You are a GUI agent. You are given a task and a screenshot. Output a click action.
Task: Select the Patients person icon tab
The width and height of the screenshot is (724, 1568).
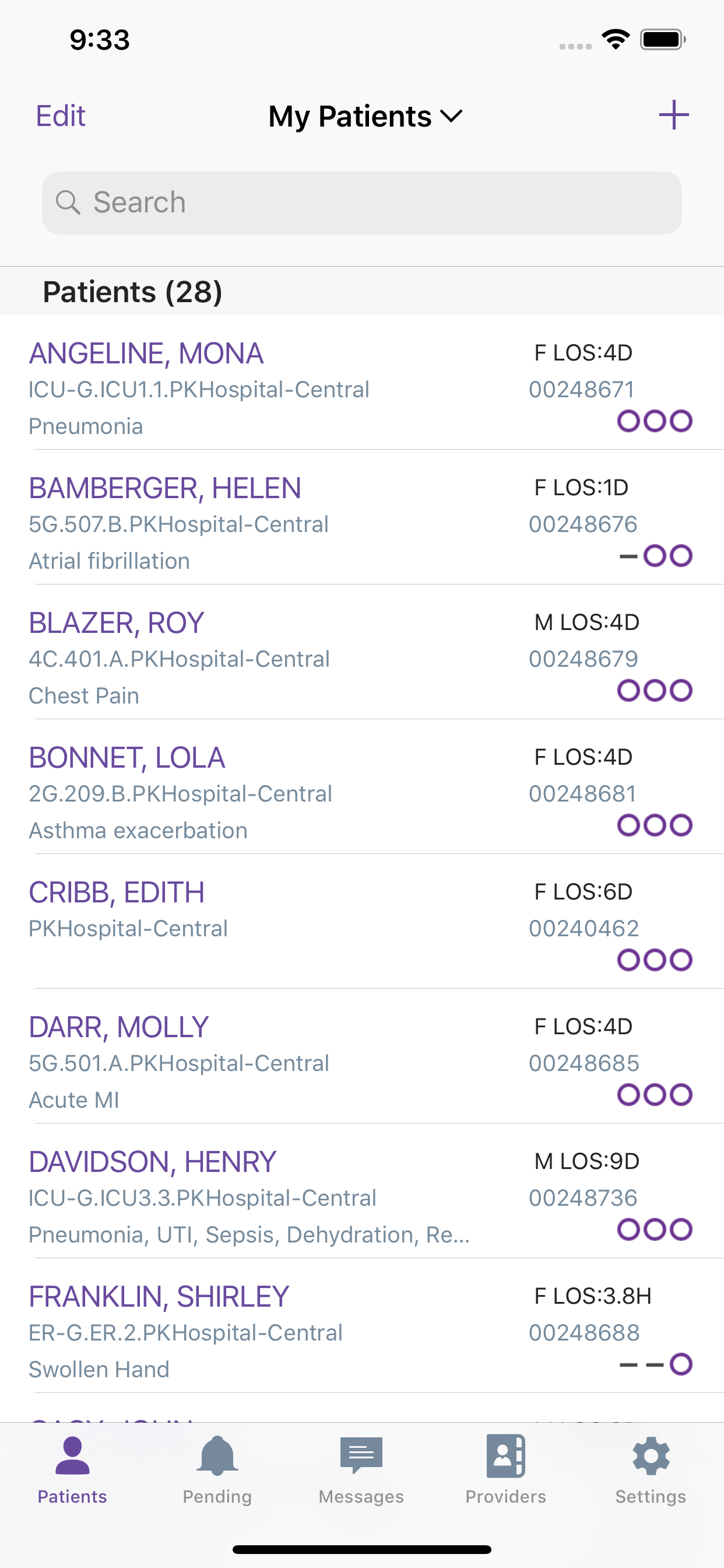(x=72, y=1470)
